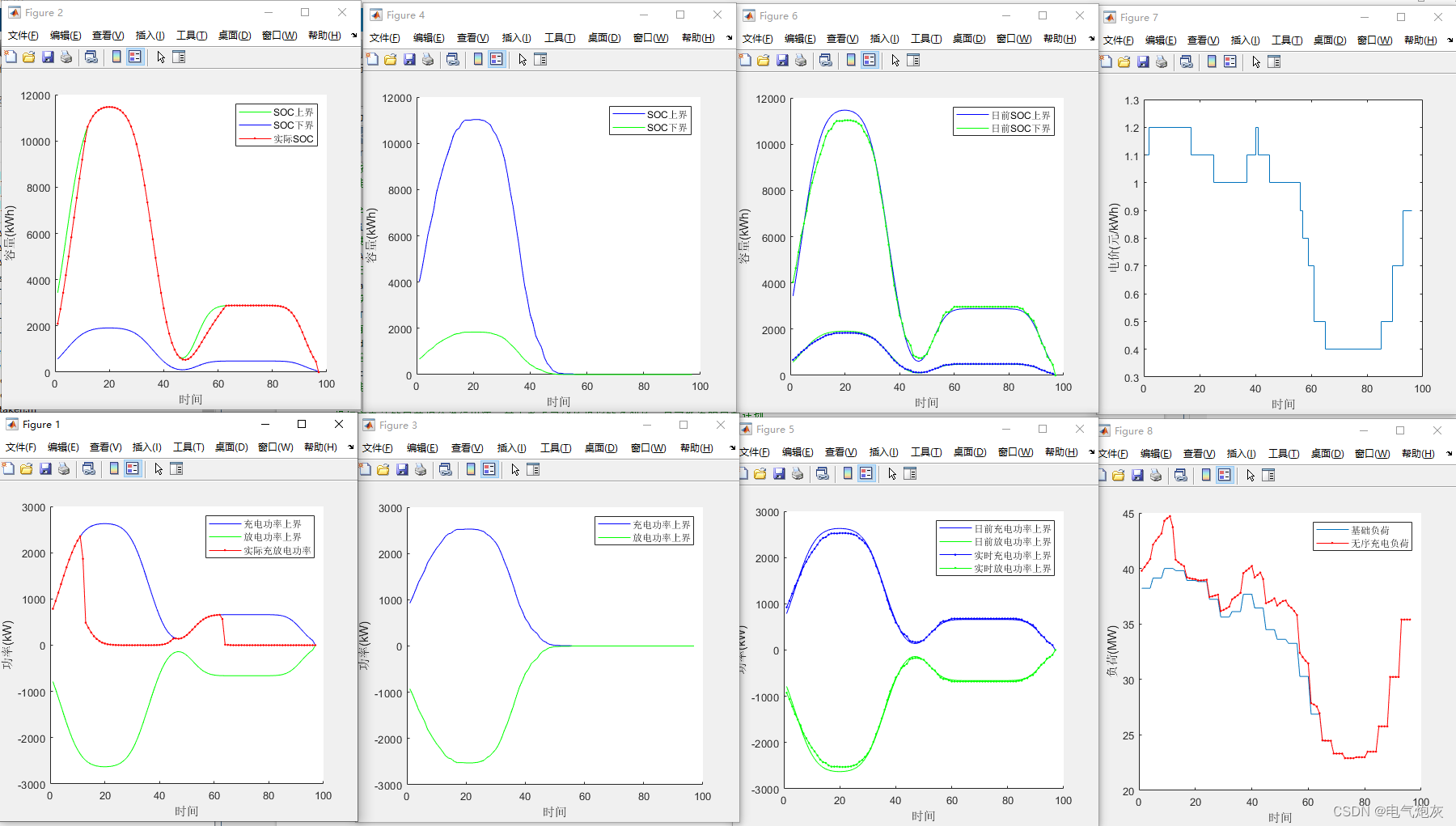This screenshot has width=1456, height=826.
Task: Open file icon in Figure 8 toolbar
Action: tap(1119, 475)
